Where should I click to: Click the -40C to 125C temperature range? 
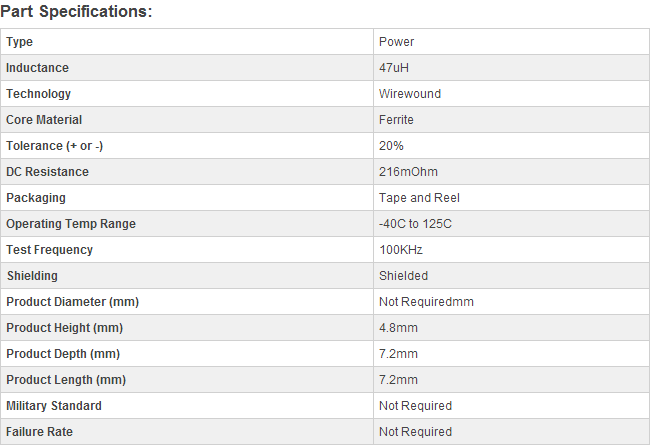pos(415,224)
